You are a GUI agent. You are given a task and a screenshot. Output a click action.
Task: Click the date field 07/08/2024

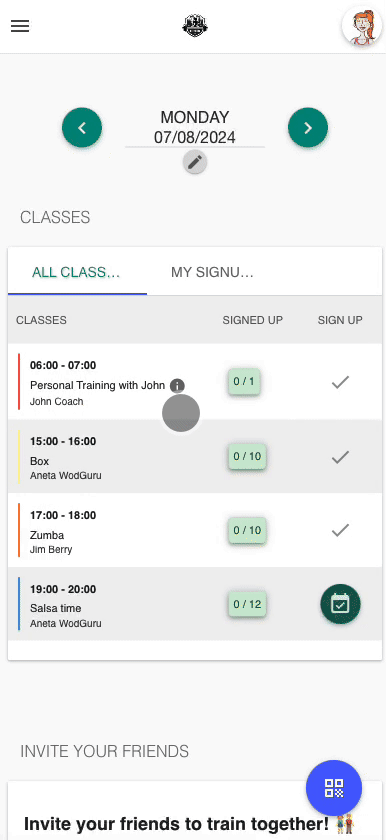pos(195,138)
